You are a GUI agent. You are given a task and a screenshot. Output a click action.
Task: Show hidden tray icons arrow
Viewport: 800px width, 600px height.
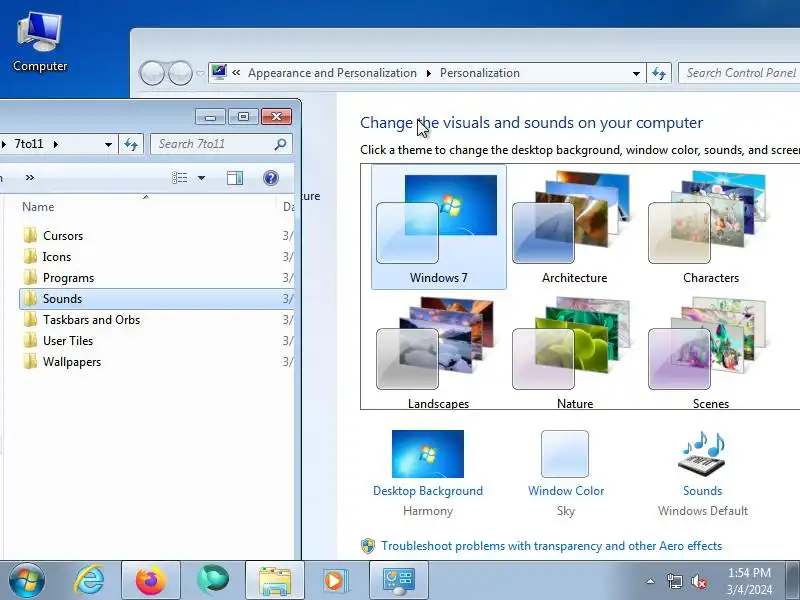point(651,581)
